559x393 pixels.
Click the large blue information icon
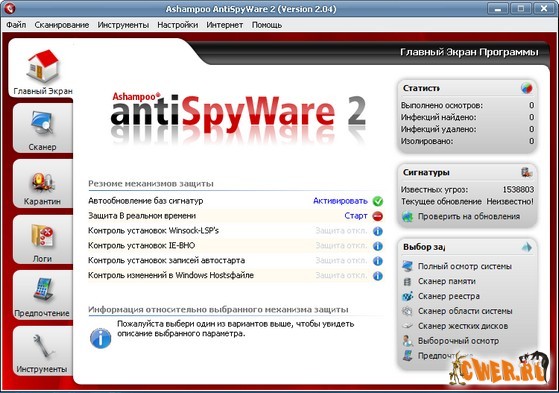(x=101, y=338)
